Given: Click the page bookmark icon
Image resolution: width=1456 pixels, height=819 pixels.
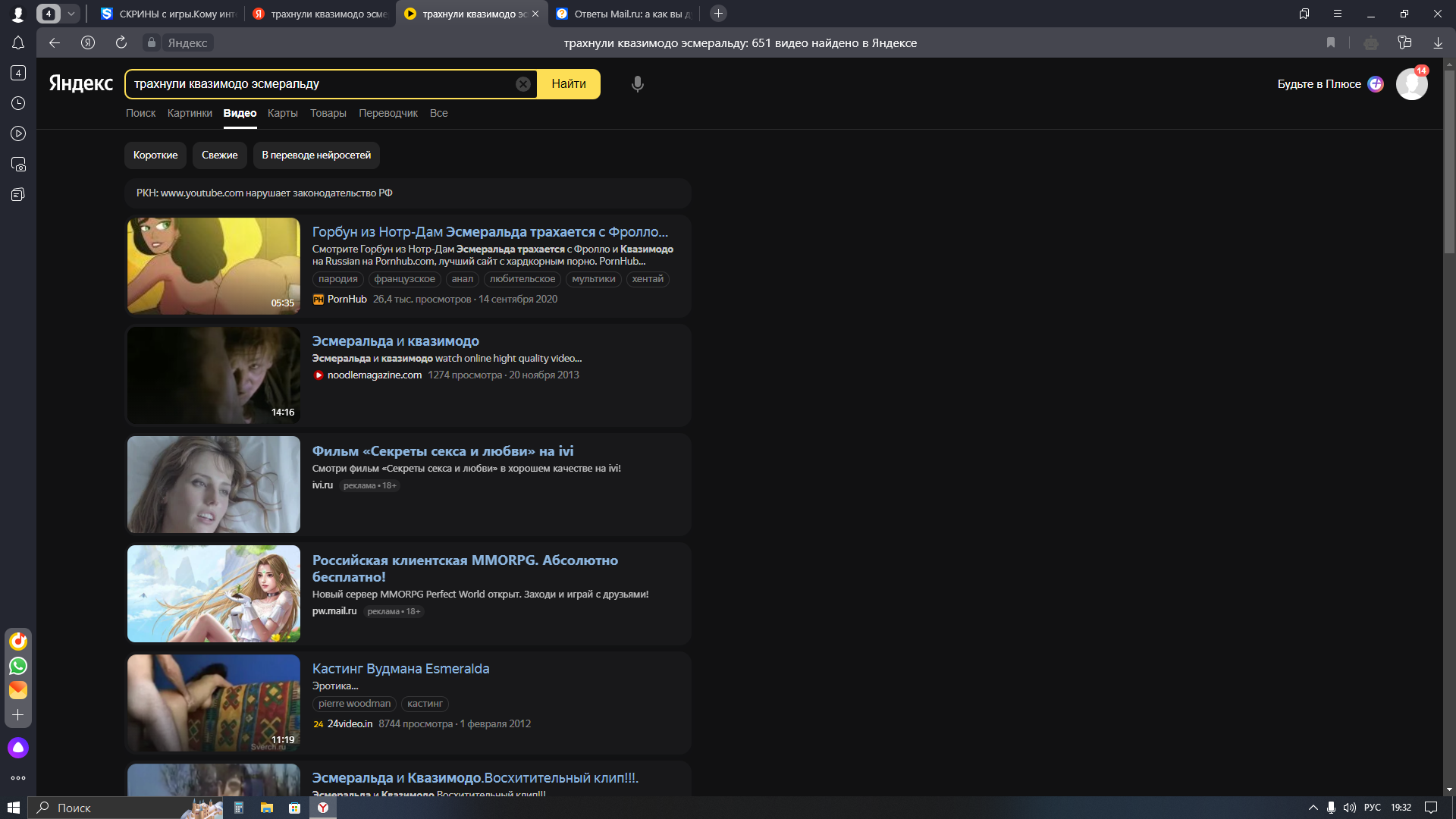Looking at the screenshot, I should coord(1331,43).
